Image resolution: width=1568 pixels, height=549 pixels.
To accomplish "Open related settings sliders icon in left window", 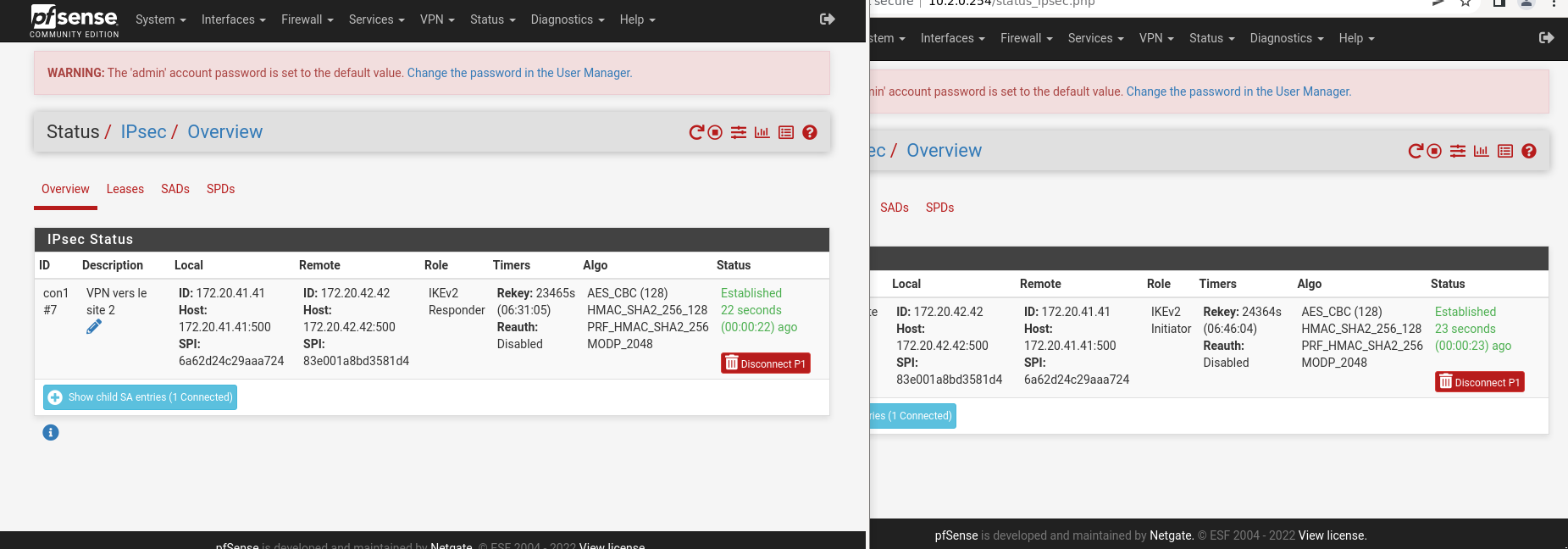I will (739, 132).
